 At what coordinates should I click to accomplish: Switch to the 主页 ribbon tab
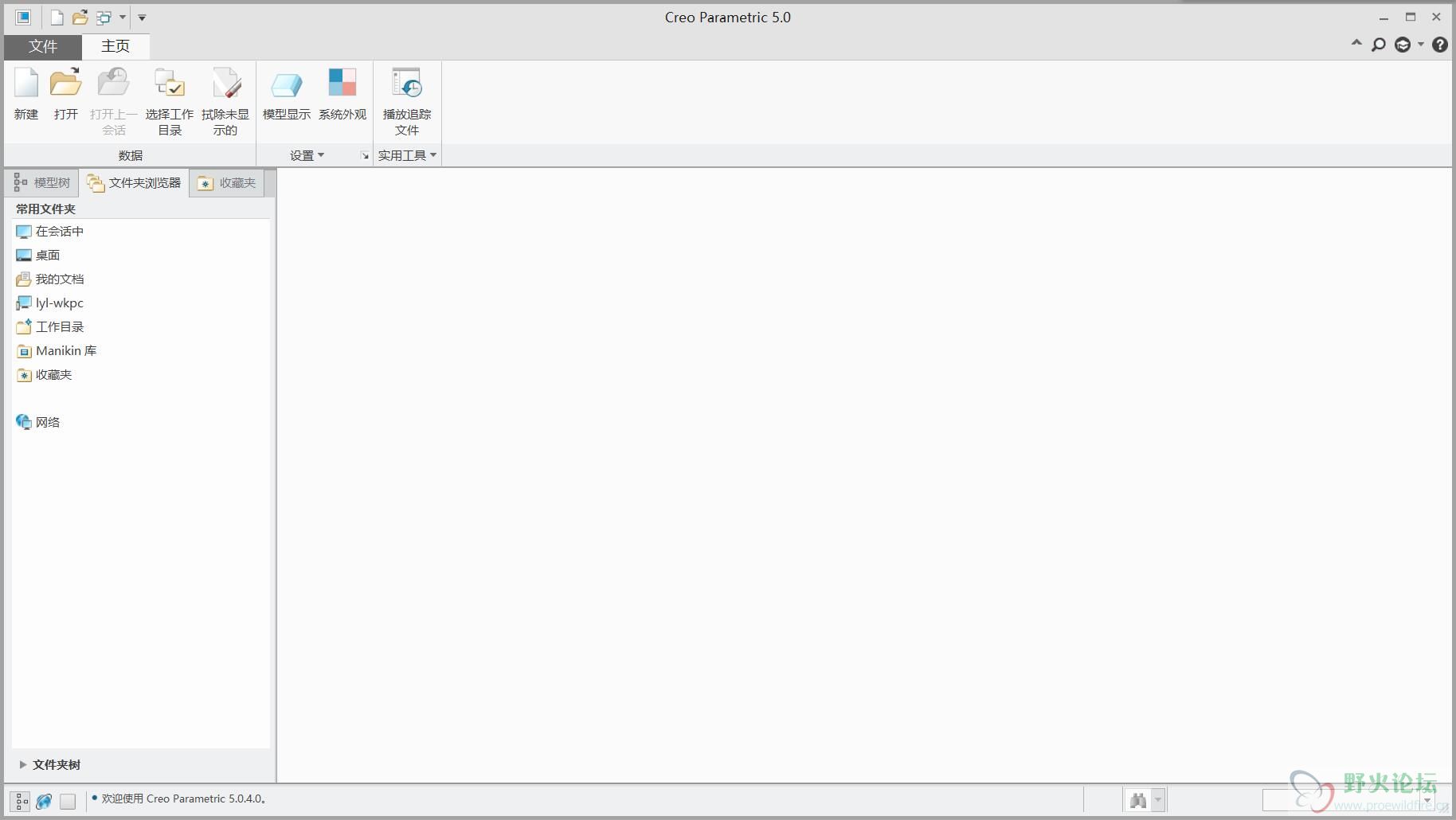tap(115, 46)
